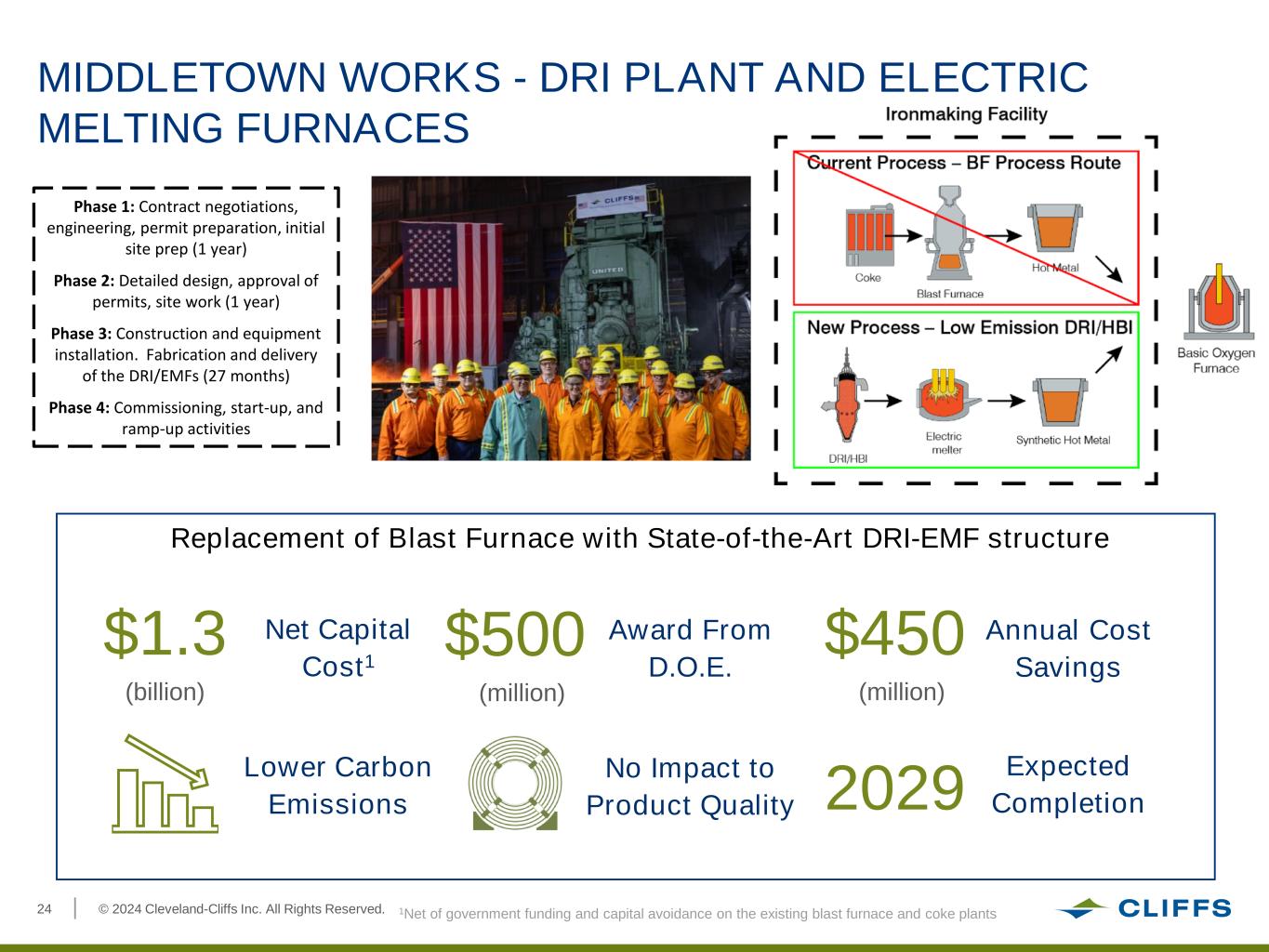Click the 'Basic Oxygen Furnace' label
The image size is (1269, 952).
1216,361
